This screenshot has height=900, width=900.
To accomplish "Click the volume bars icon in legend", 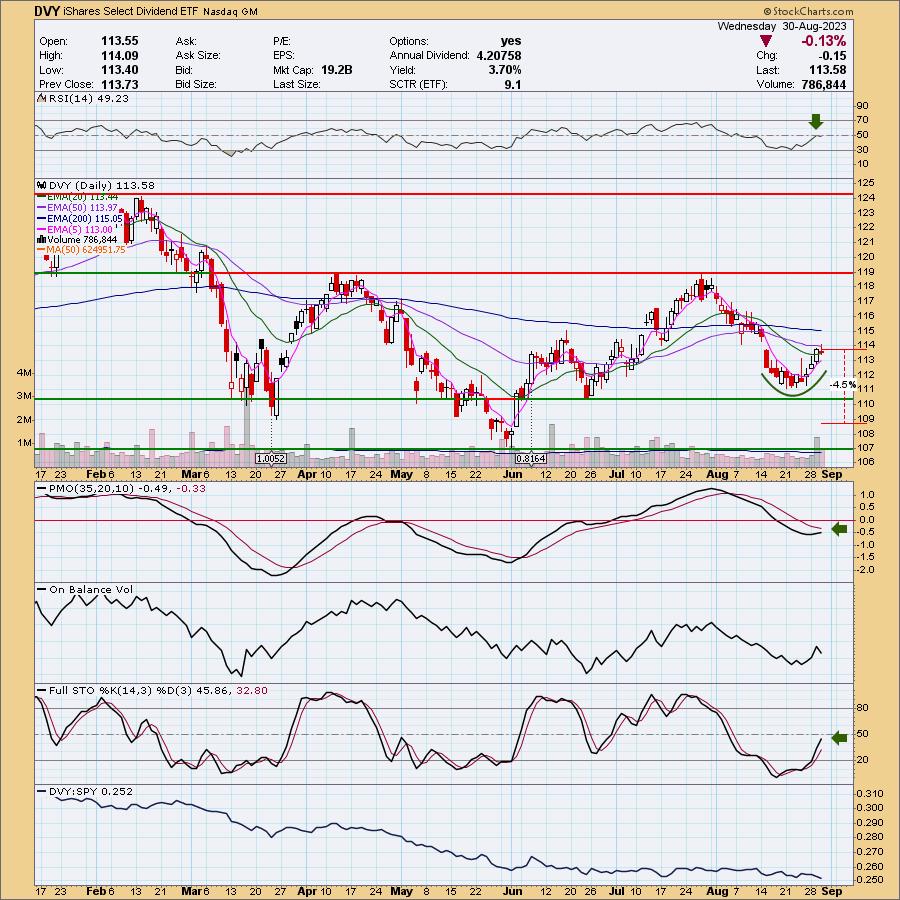I will (x=41, y=239).
